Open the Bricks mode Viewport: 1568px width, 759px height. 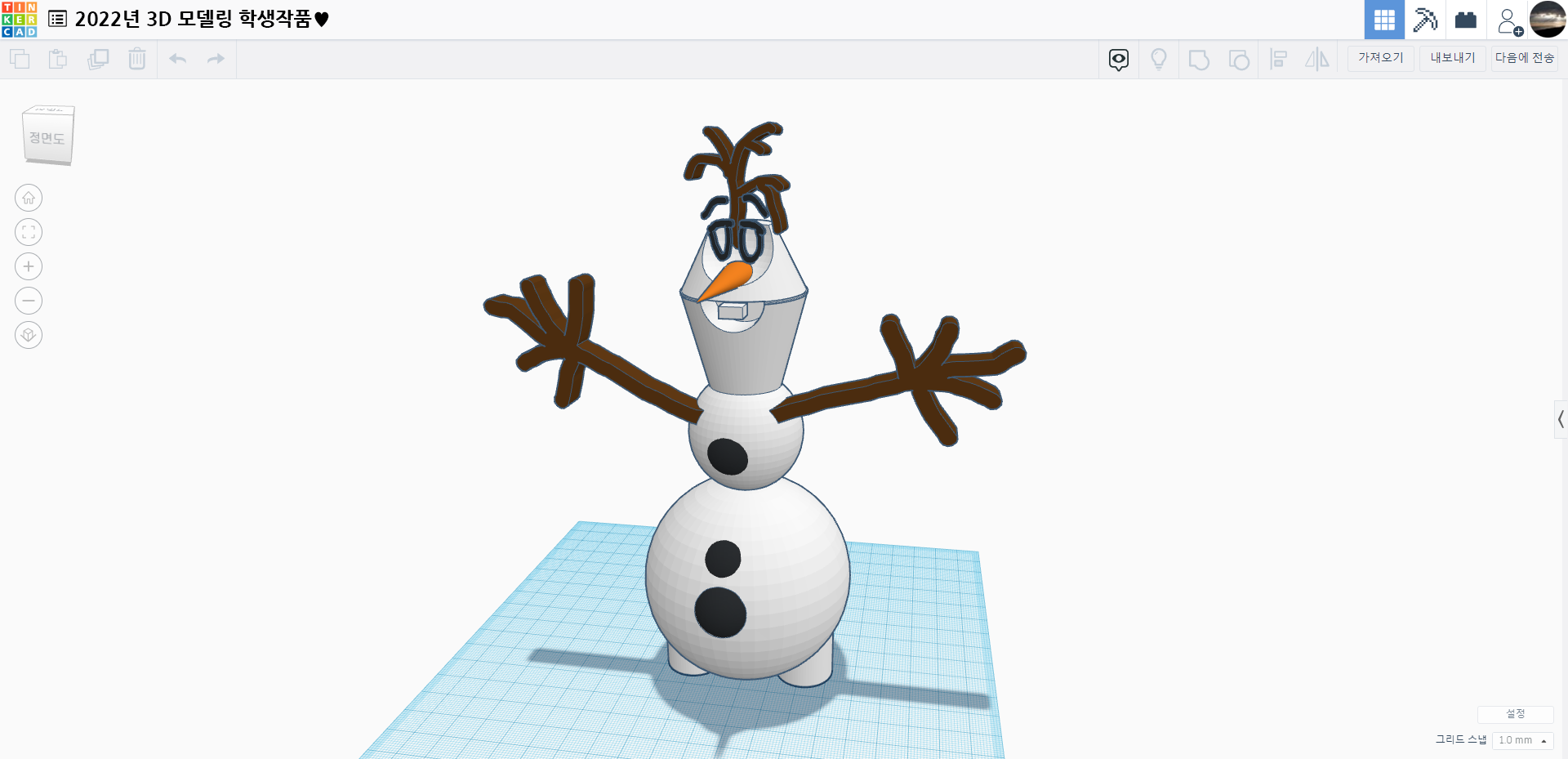coord(1466,20)
